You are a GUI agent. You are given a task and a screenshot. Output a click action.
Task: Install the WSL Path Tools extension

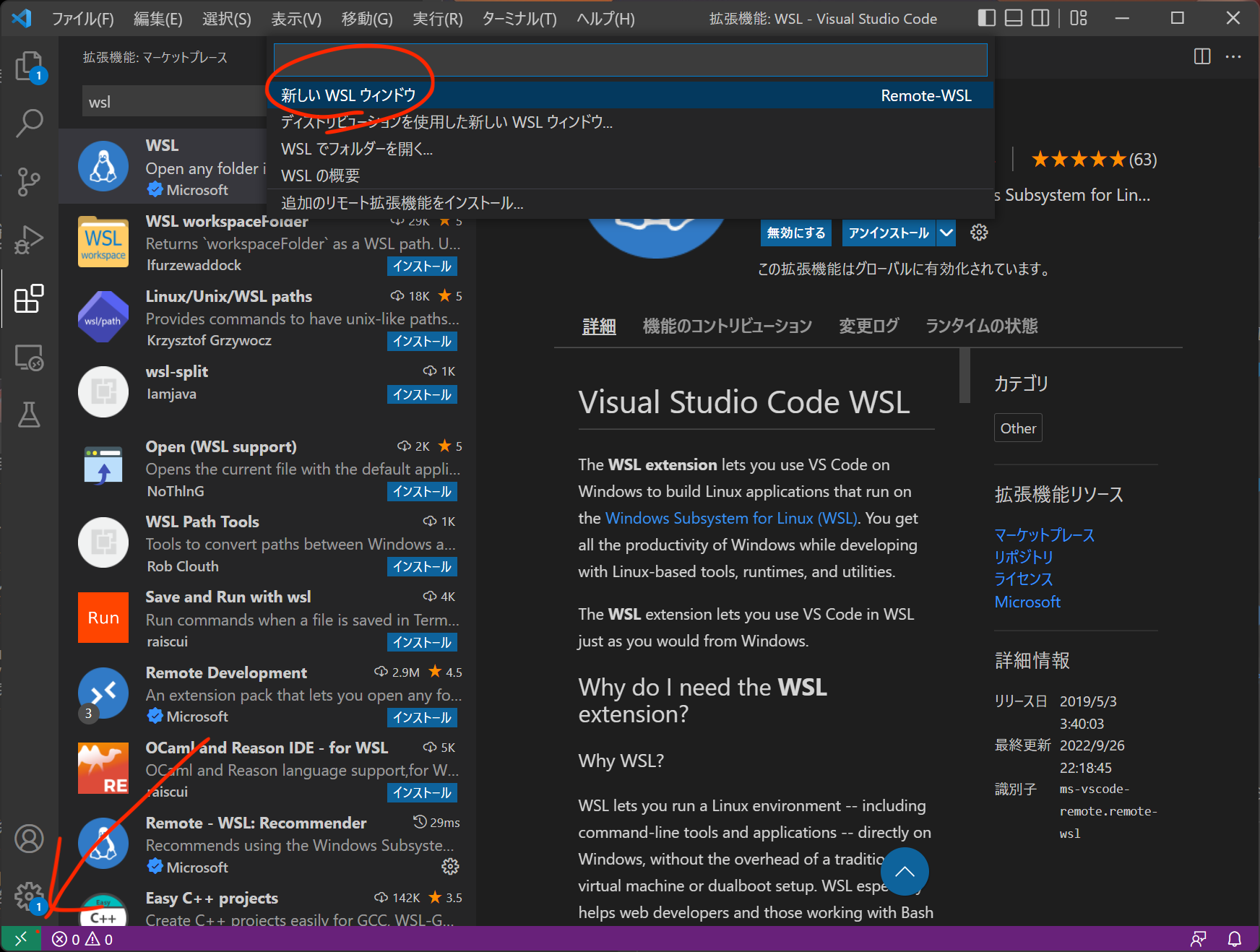point(422,566)
